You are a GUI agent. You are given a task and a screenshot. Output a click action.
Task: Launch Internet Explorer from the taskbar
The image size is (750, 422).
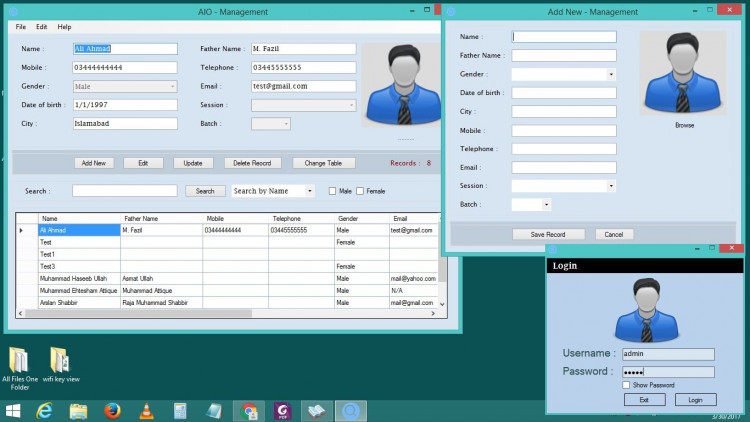tap(44, 411)
